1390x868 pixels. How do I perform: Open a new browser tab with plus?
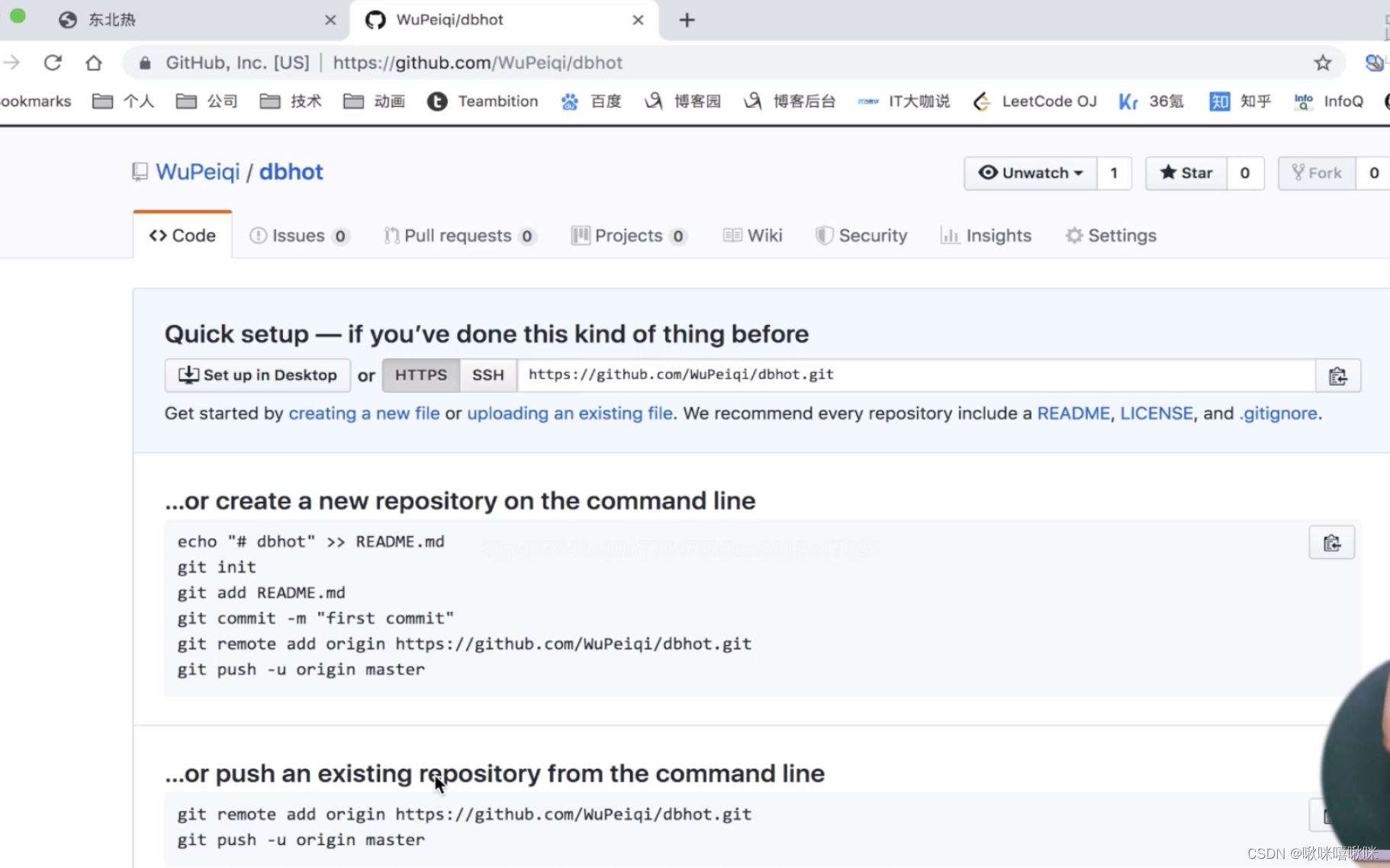(687, 20)
